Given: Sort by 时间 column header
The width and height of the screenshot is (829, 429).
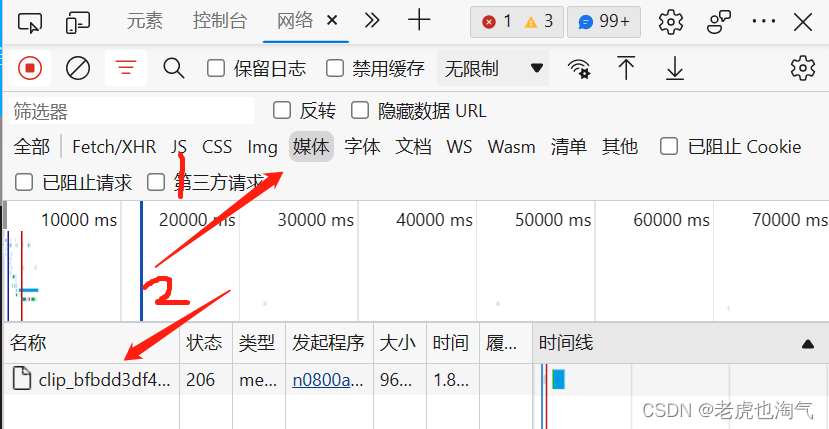Looking at the screenshot, I should tap(453, 343).
